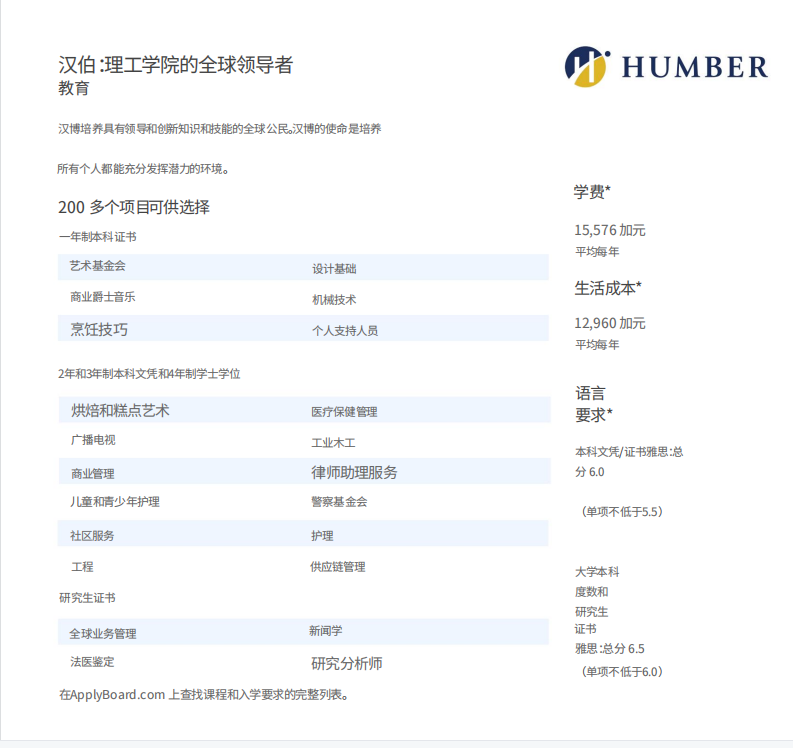The height and width of the screenshot is (748, 793).
Task: Click tuition value 15,576 加元
Action: pos(609,230)
